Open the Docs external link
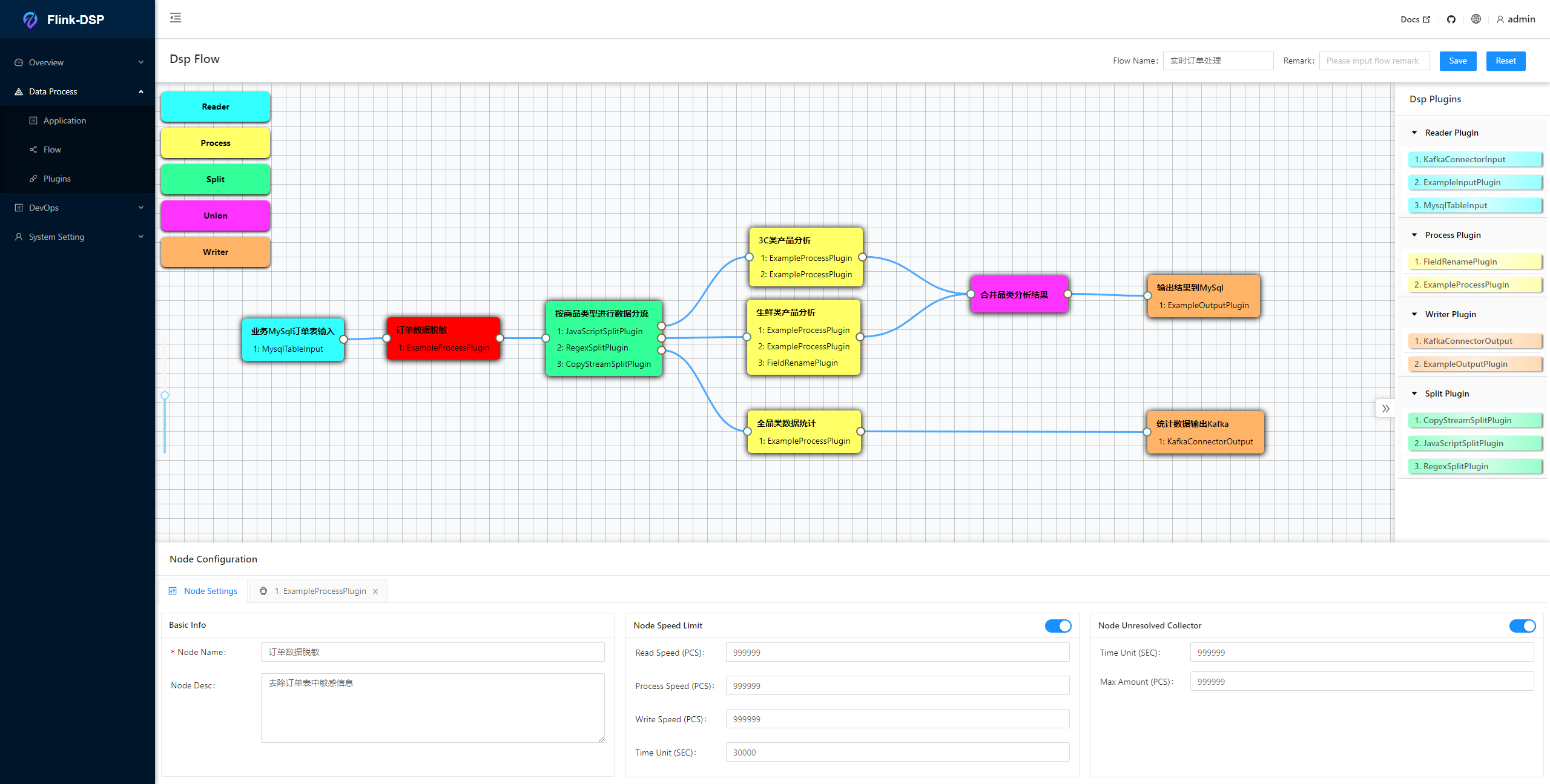This screenshot has width=1550, height=784. point(1414,19)
